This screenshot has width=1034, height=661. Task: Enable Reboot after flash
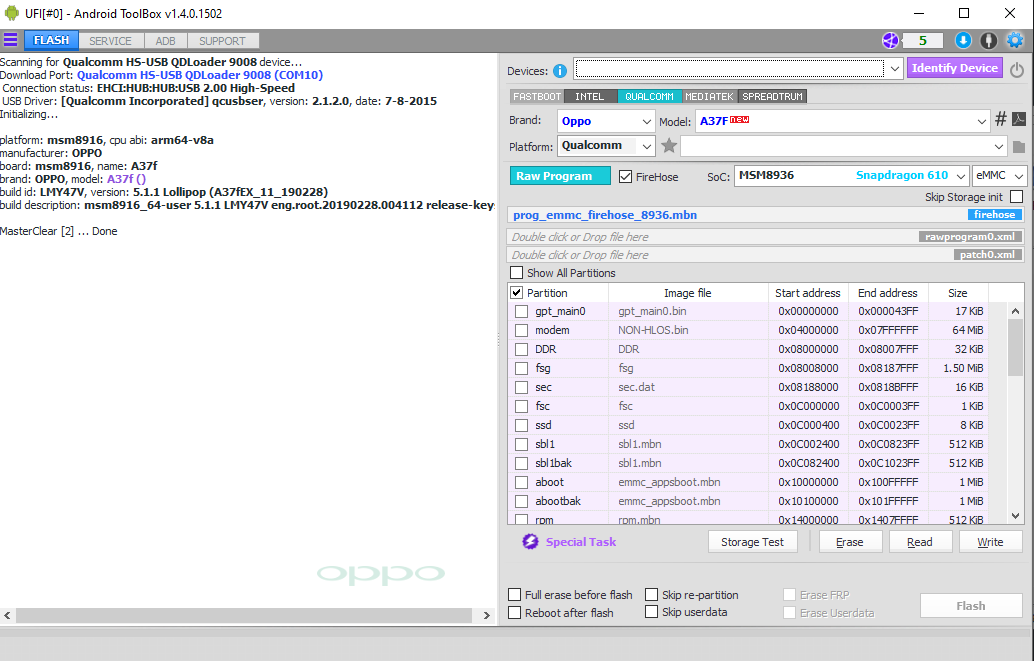point(514,612)
